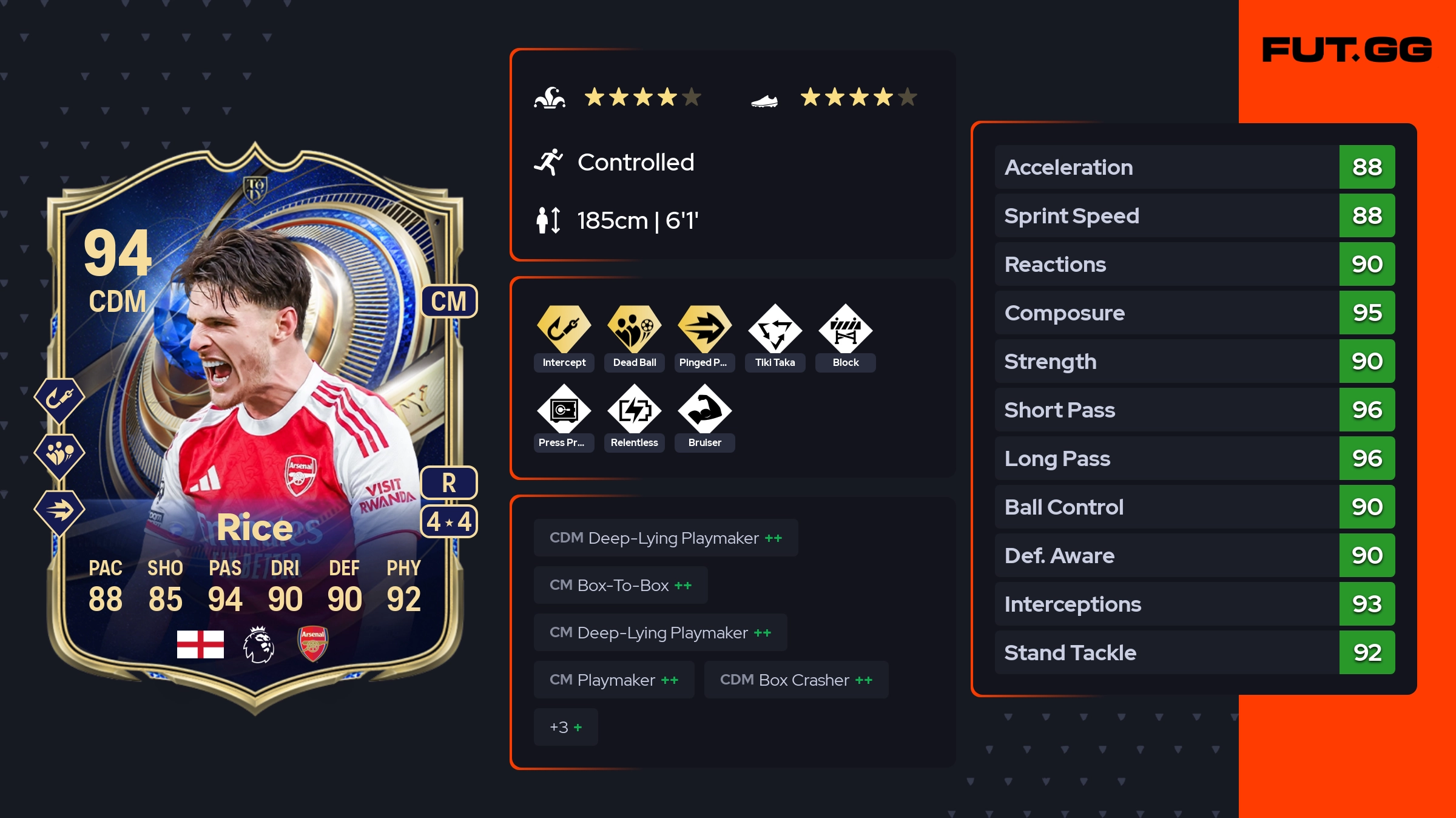Click the Premier League logo on card
The image size is (1456, 818).
(258, 644)
